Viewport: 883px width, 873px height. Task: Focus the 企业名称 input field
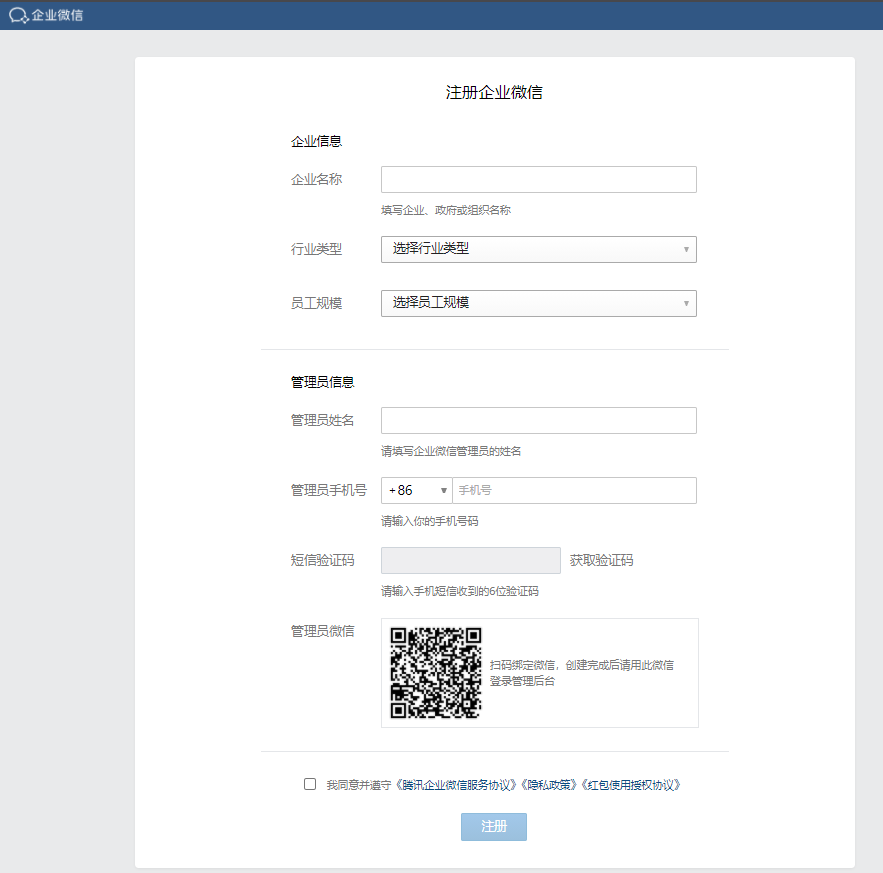coord(538,180)
